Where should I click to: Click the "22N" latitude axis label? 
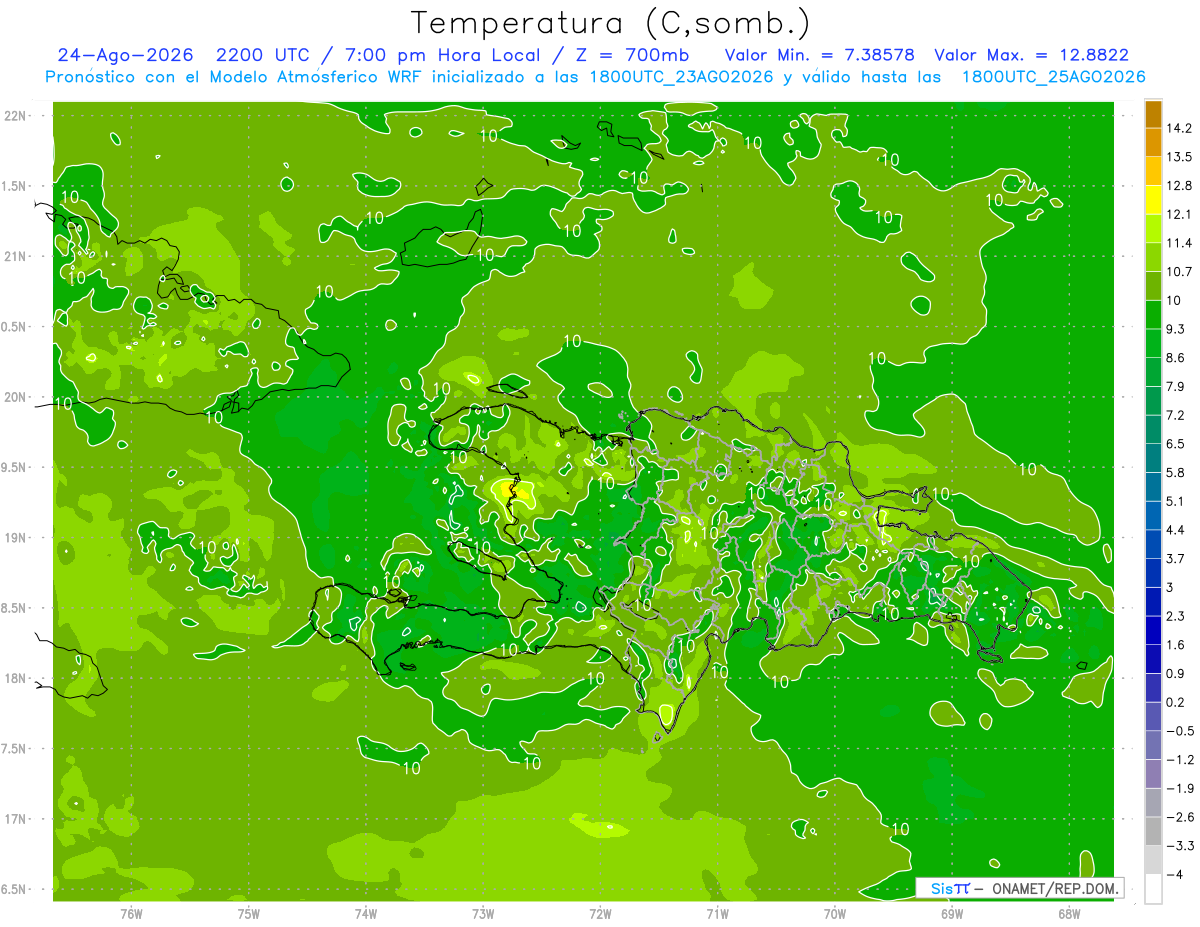tap(16, 115)
